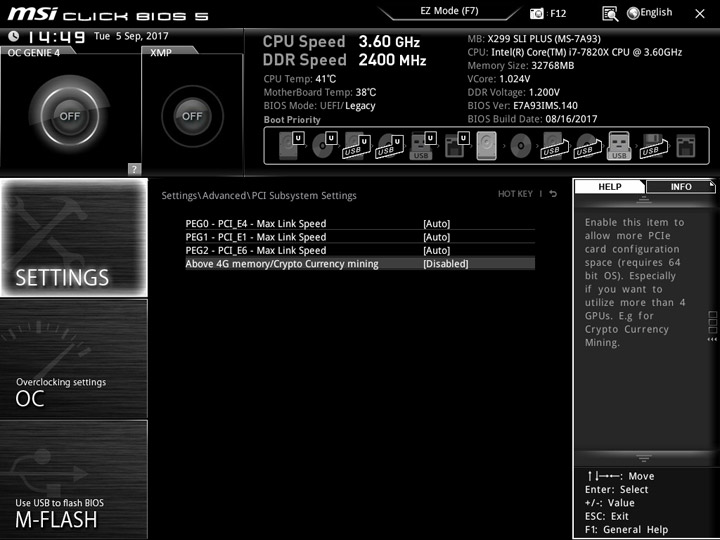Select highlighted legacy USB key boot device

(x=619, y=146)
